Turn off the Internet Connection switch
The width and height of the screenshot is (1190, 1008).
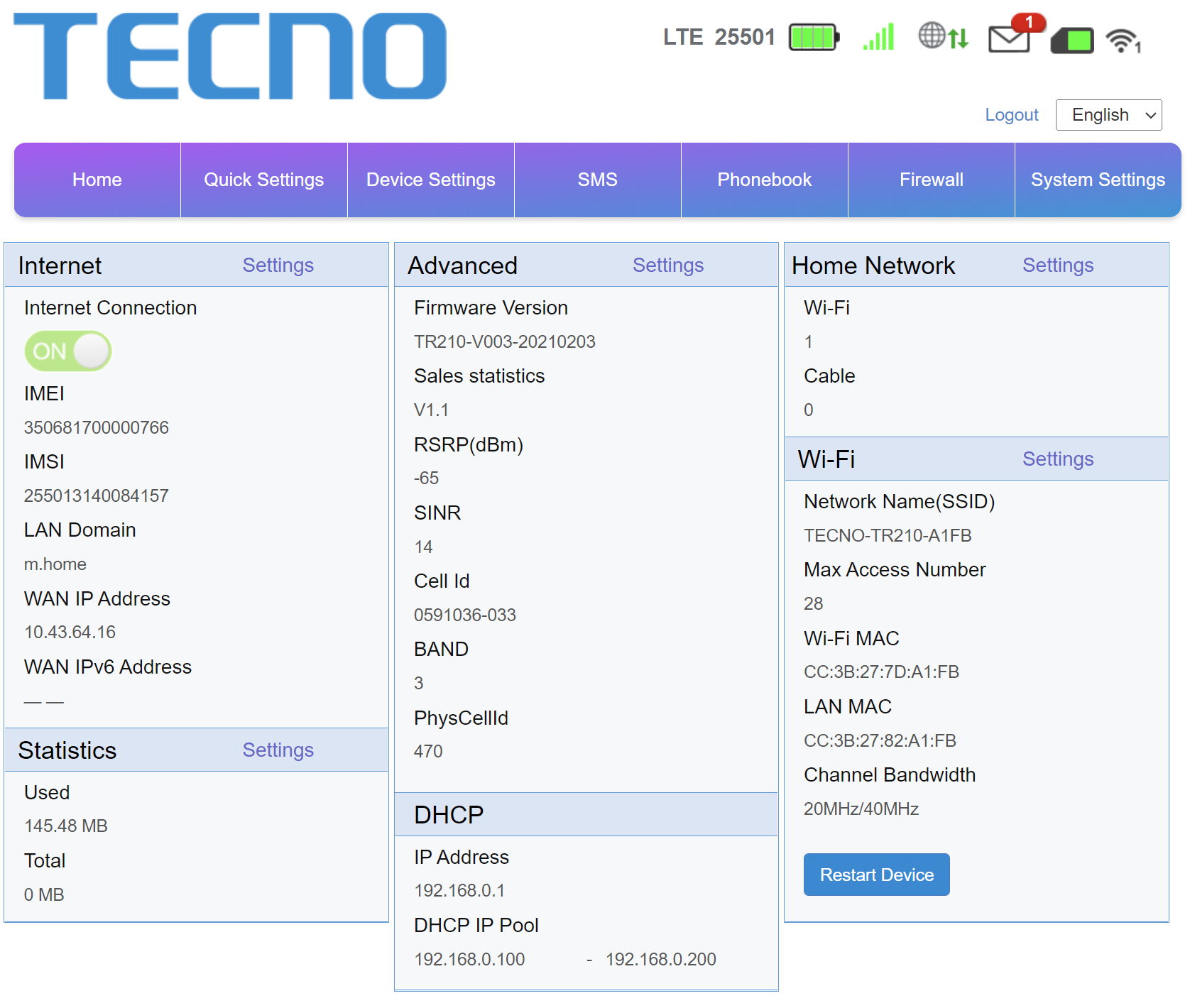(x=68, y=351)
